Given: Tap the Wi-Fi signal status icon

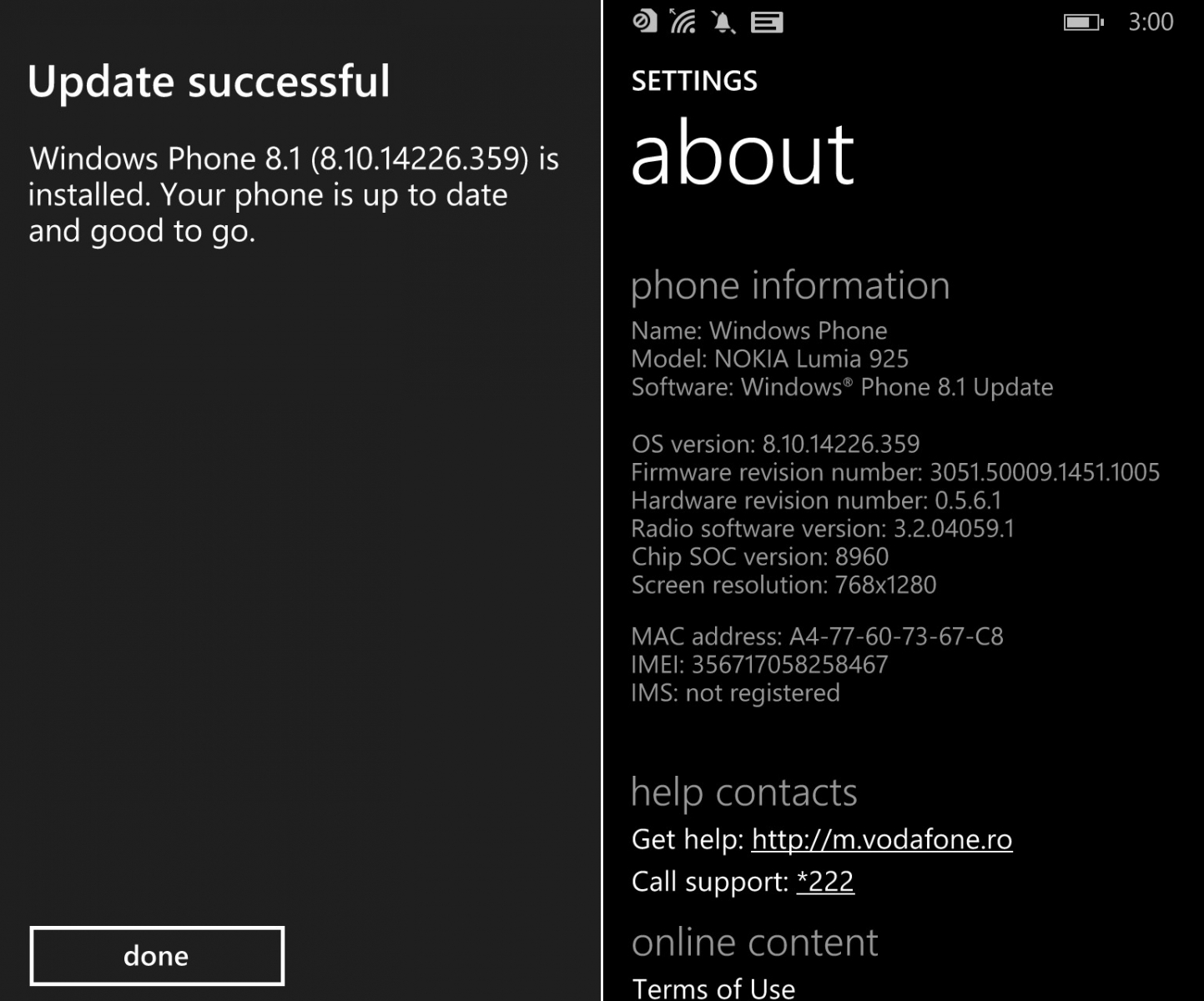Looking at the screenshot, I should click(x=683, y=21).
